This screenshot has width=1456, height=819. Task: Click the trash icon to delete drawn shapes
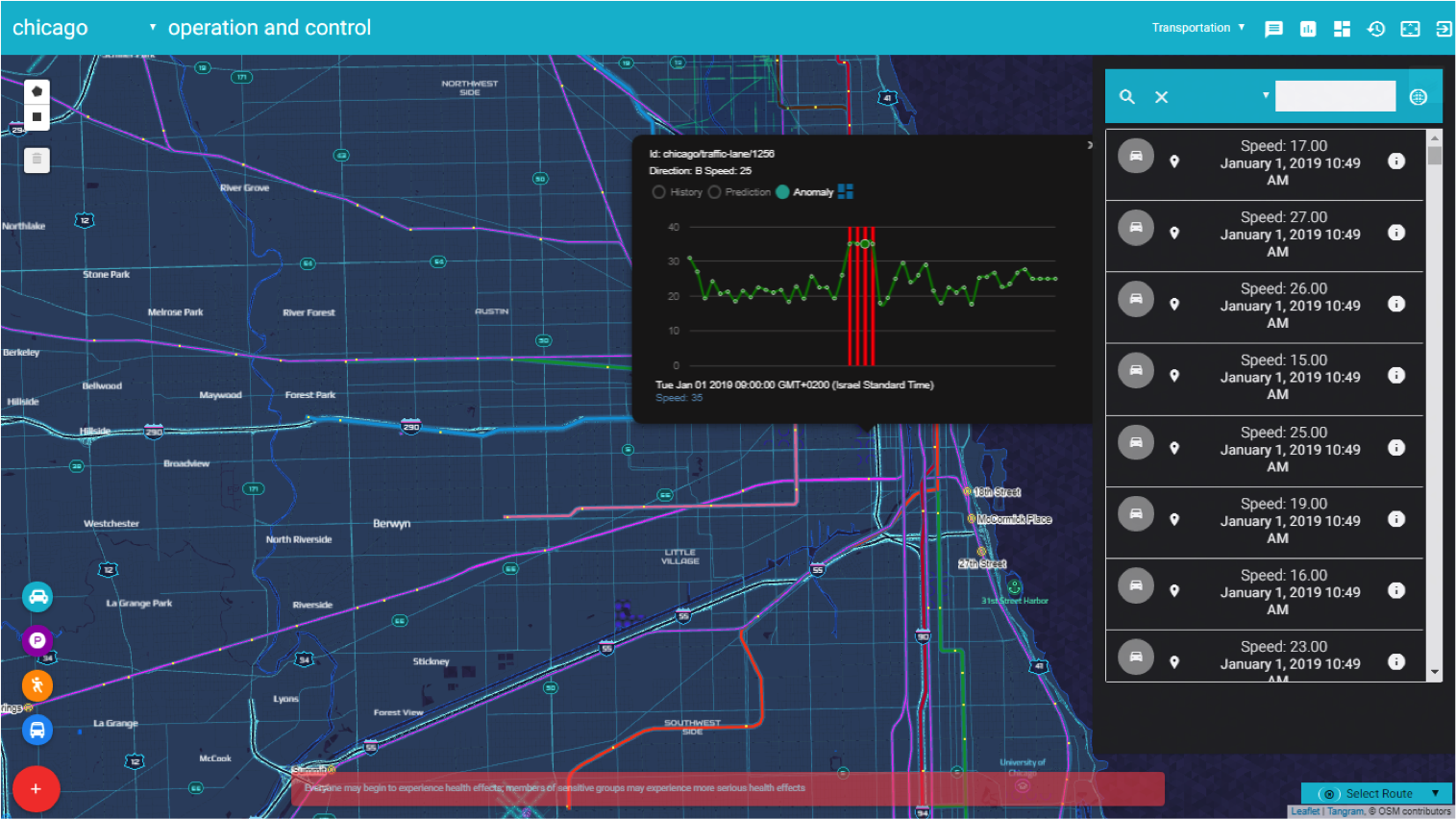coord(37,160)
